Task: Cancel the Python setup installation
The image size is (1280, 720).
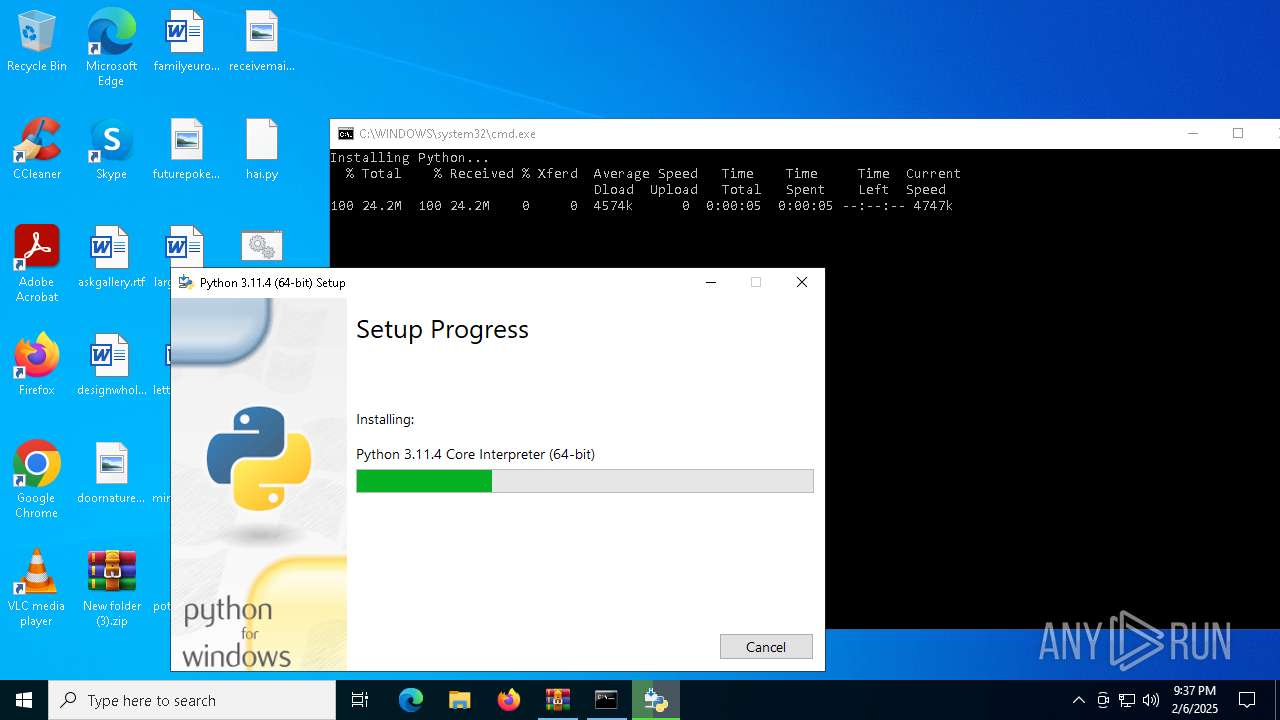Action: (766, 647)
